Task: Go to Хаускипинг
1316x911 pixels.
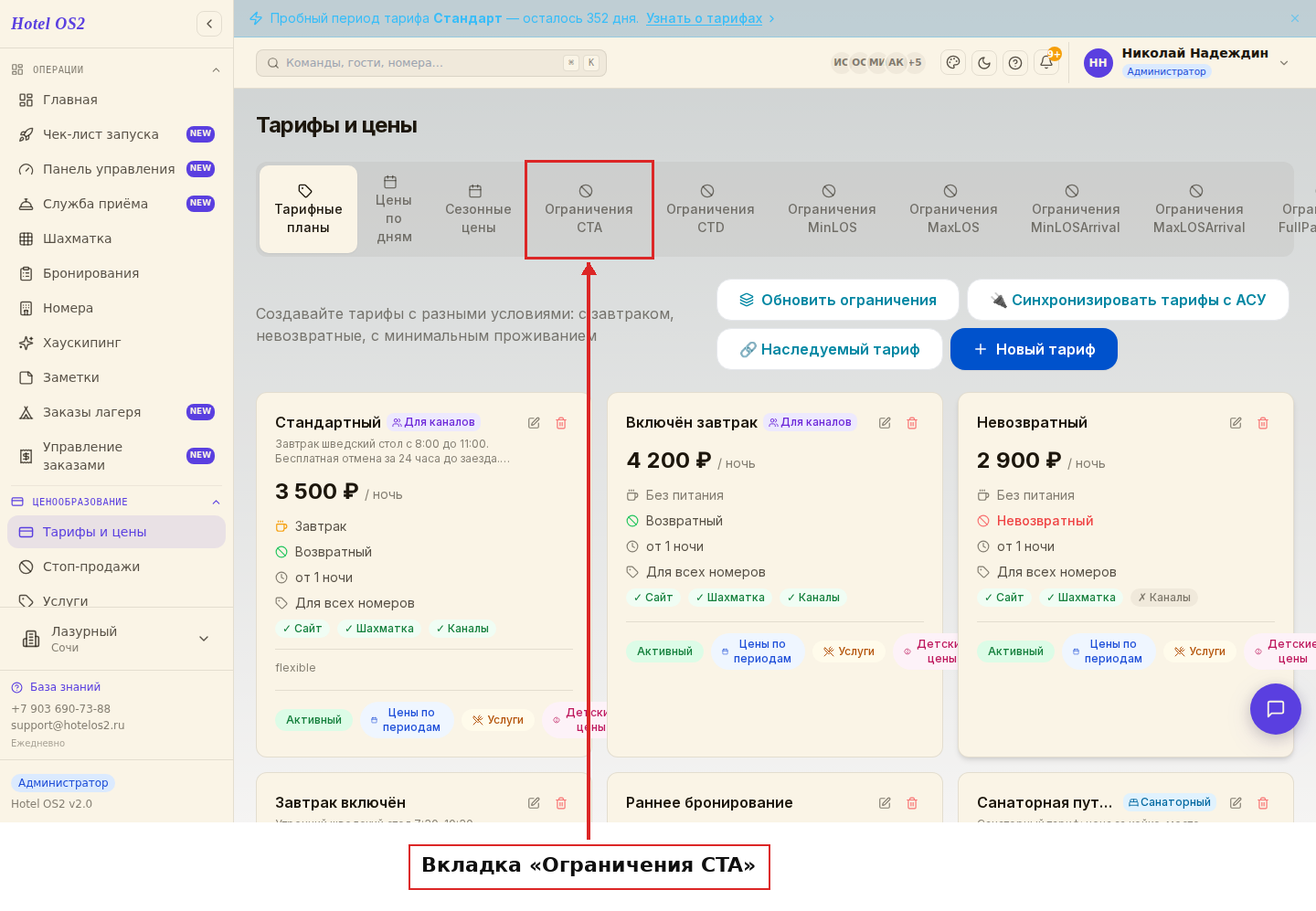Action: pos(116,343)
